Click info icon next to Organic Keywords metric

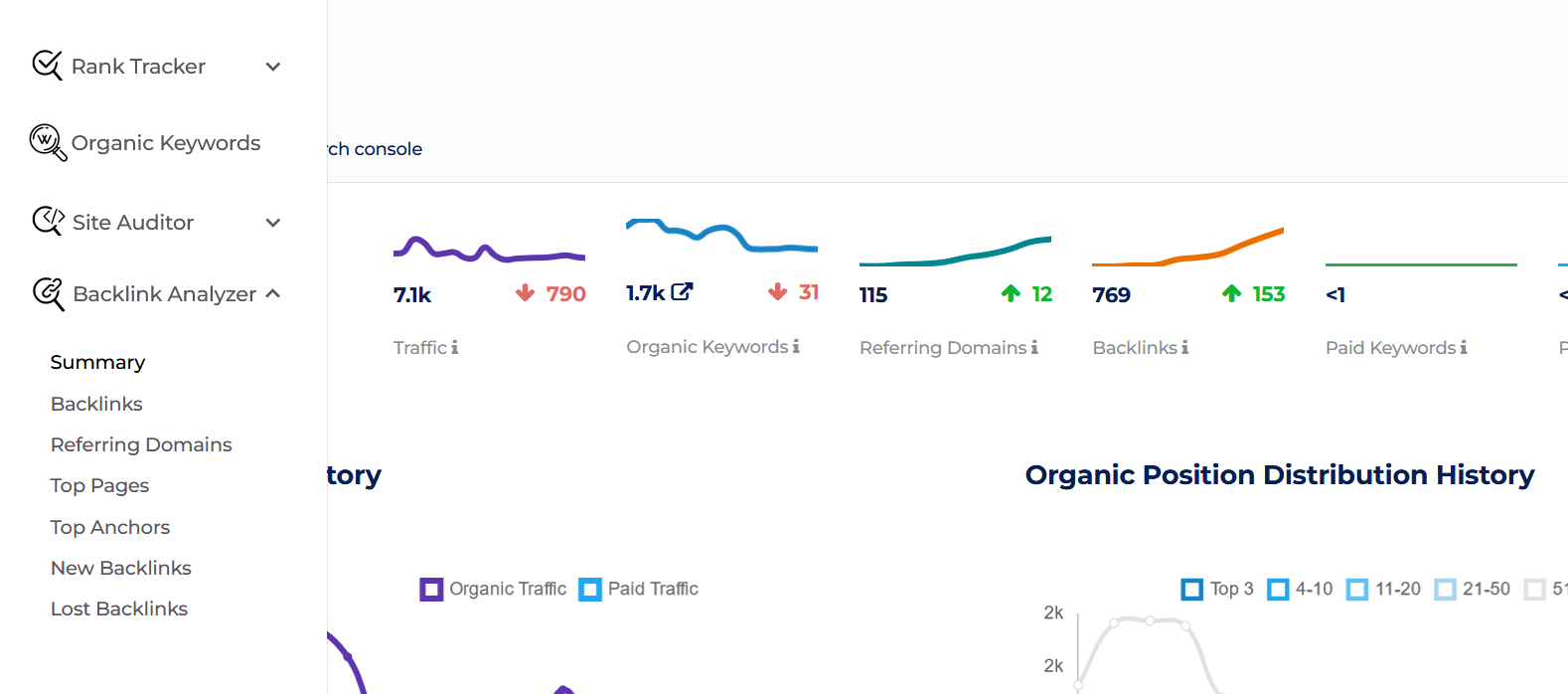point(796,346)
